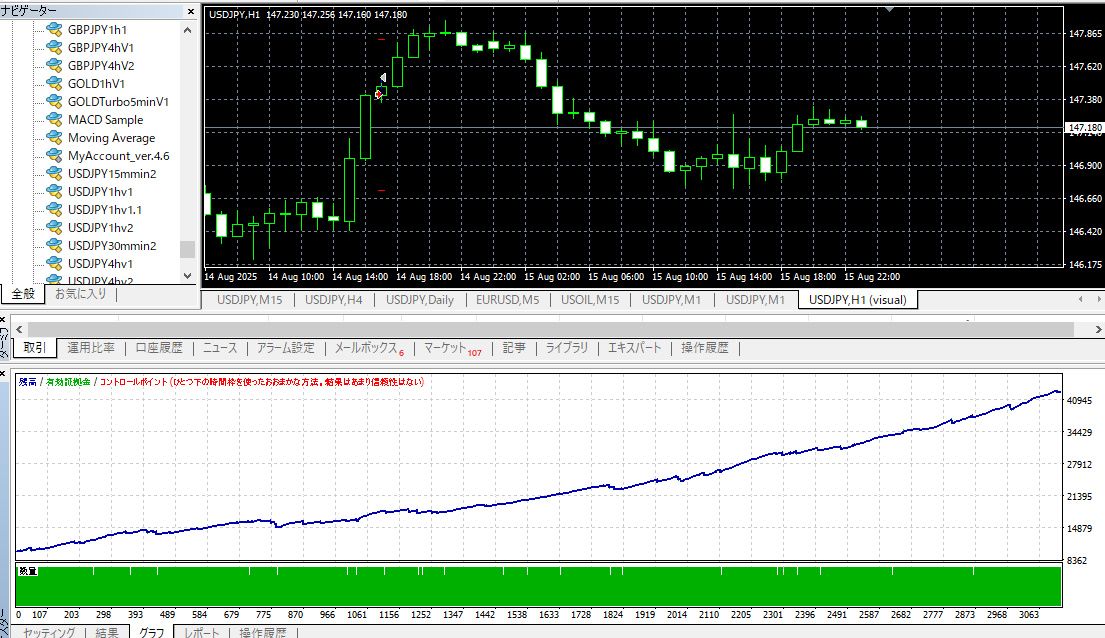Open the EURUSD,M5 chart tab

pyautogui.click(x=507, y=300)
